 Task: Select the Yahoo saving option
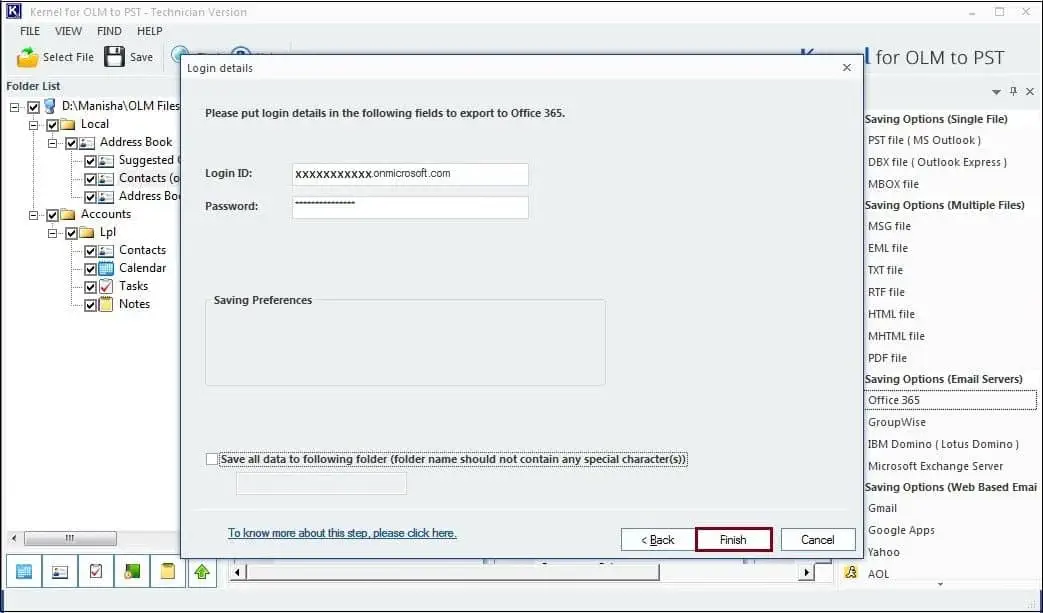[883, 552]
